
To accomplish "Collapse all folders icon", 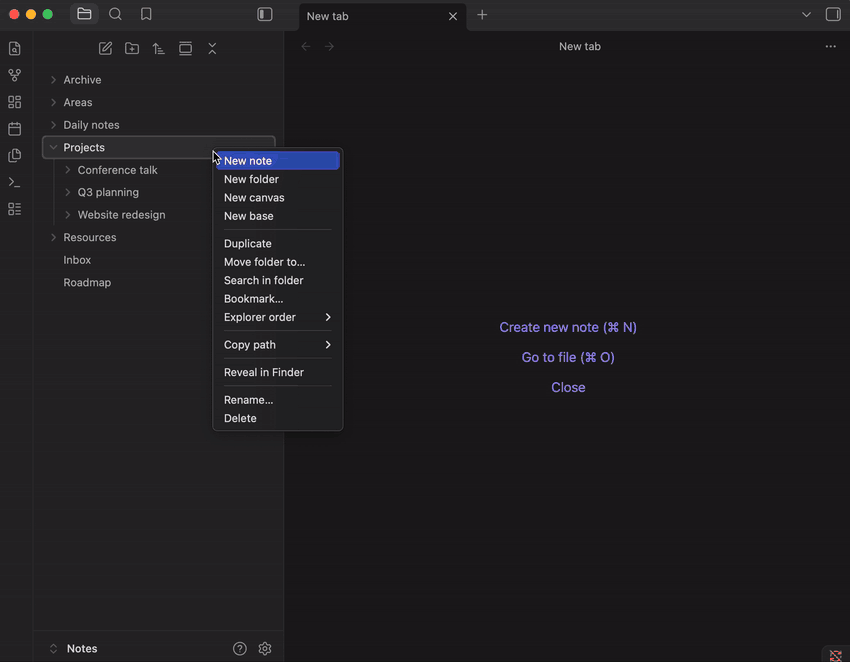I will coord(212,48).
